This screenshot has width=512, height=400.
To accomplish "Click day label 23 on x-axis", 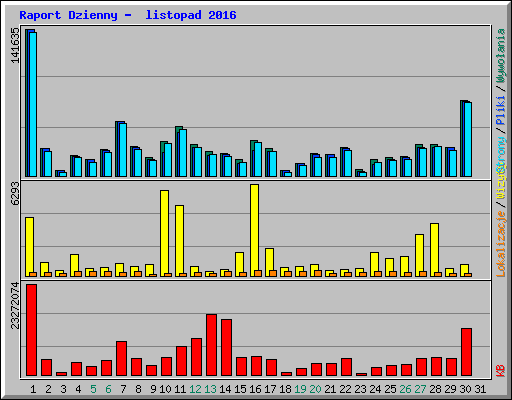I will [360, 389].
